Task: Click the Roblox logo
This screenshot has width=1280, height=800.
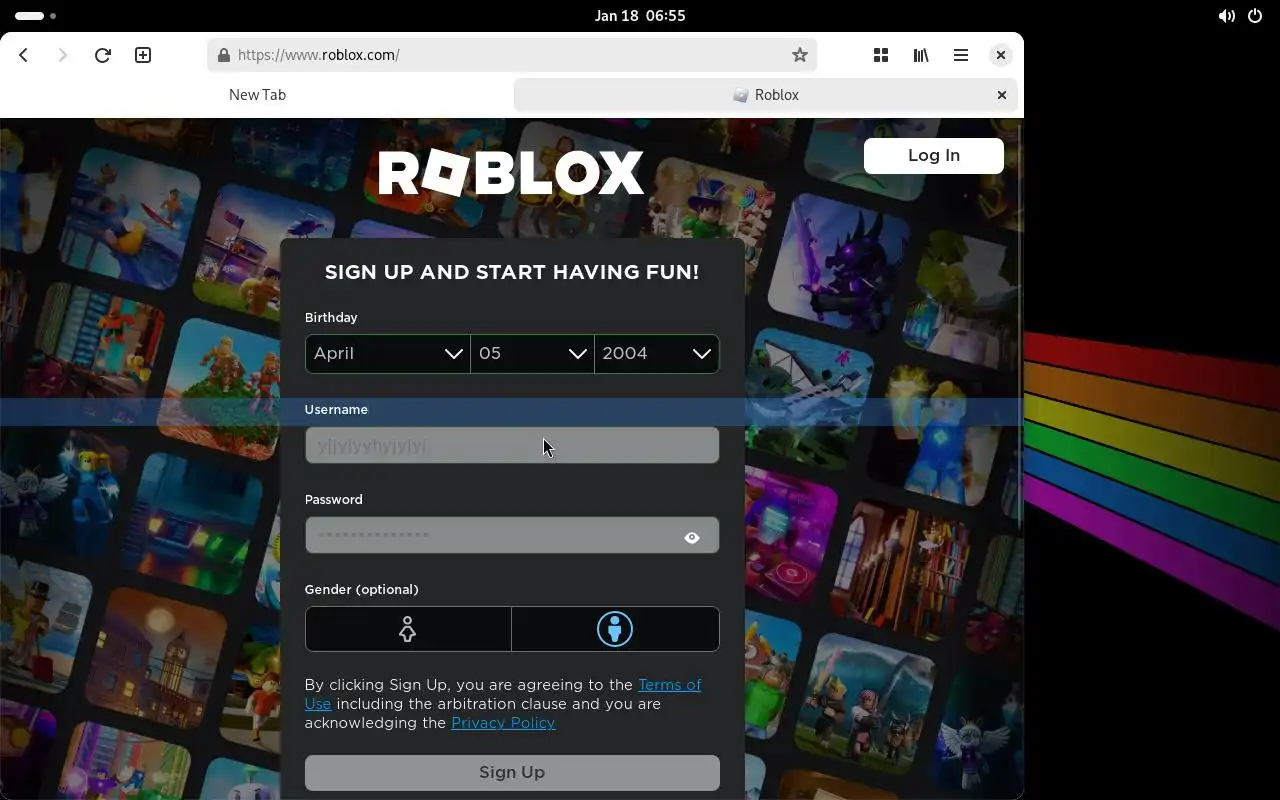Action: (x=511, y=173)
